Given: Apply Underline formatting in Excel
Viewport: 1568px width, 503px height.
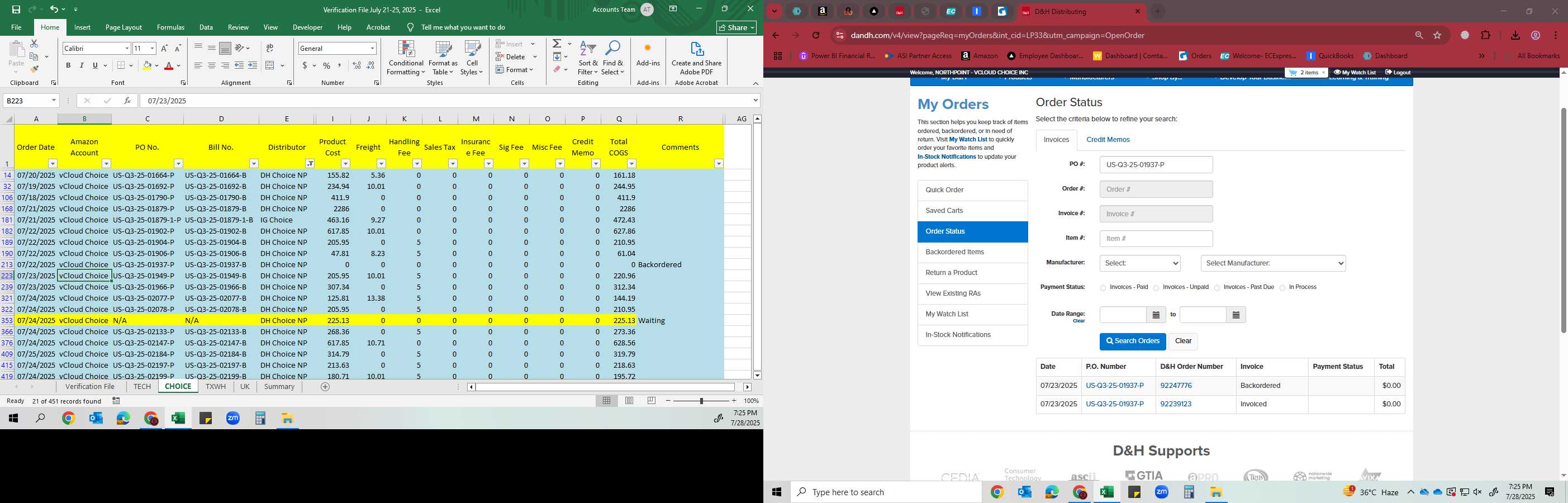Looking at the screenshot, I should 95,66.
